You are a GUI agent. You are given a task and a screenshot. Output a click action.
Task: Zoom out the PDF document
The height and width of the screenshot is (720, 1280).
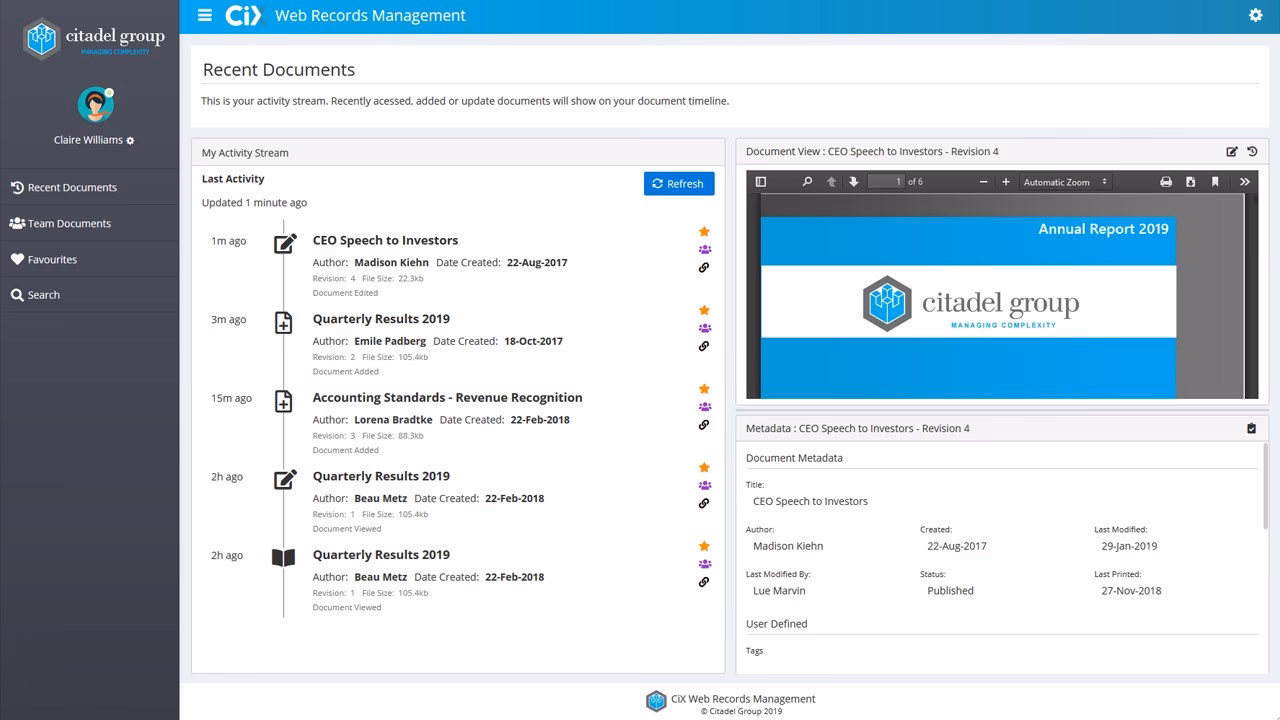coord(983,182)
